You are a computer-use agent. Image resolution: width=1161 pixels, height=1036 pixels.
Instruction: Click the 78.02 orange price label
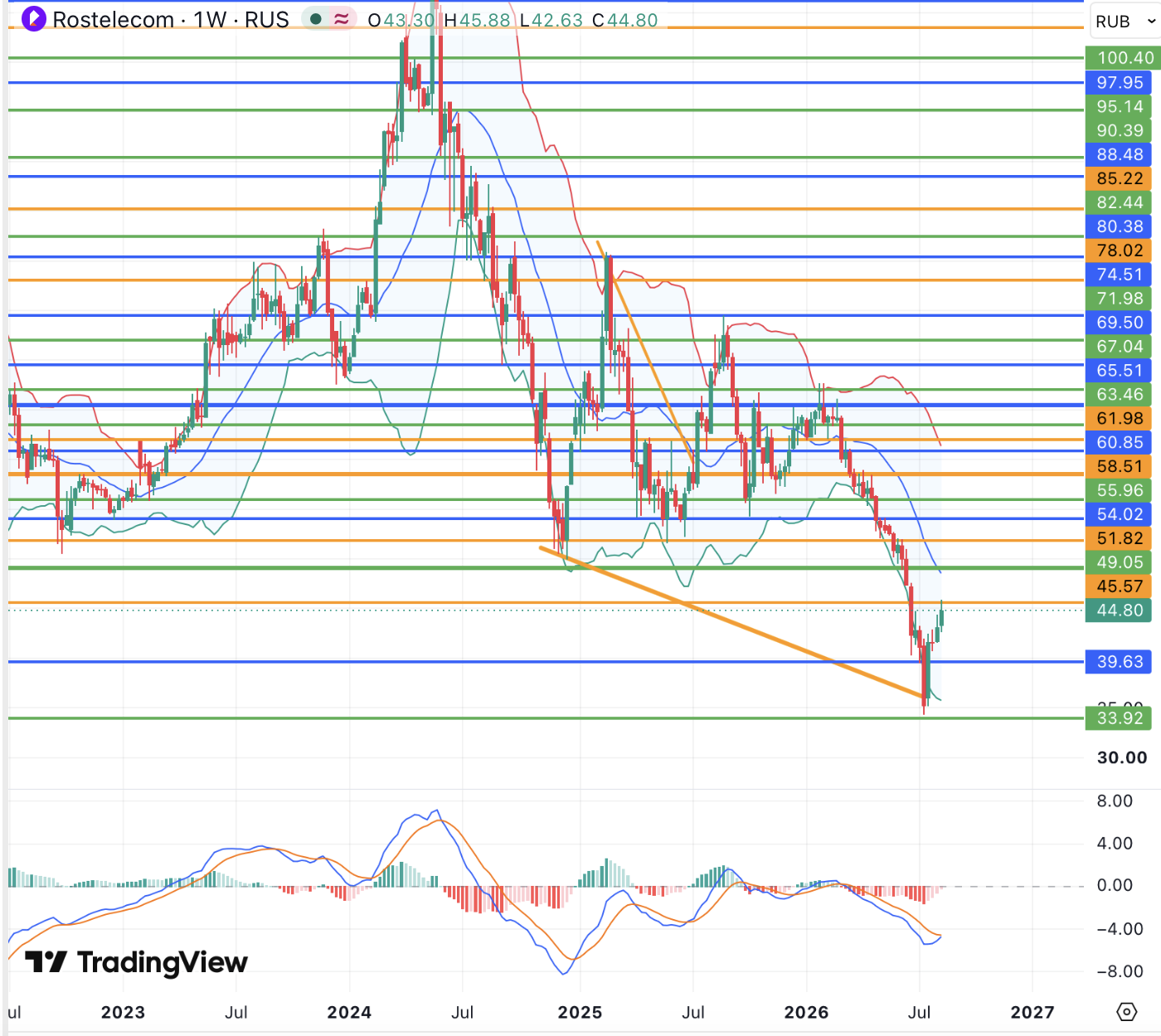(x=1119, y=250)
